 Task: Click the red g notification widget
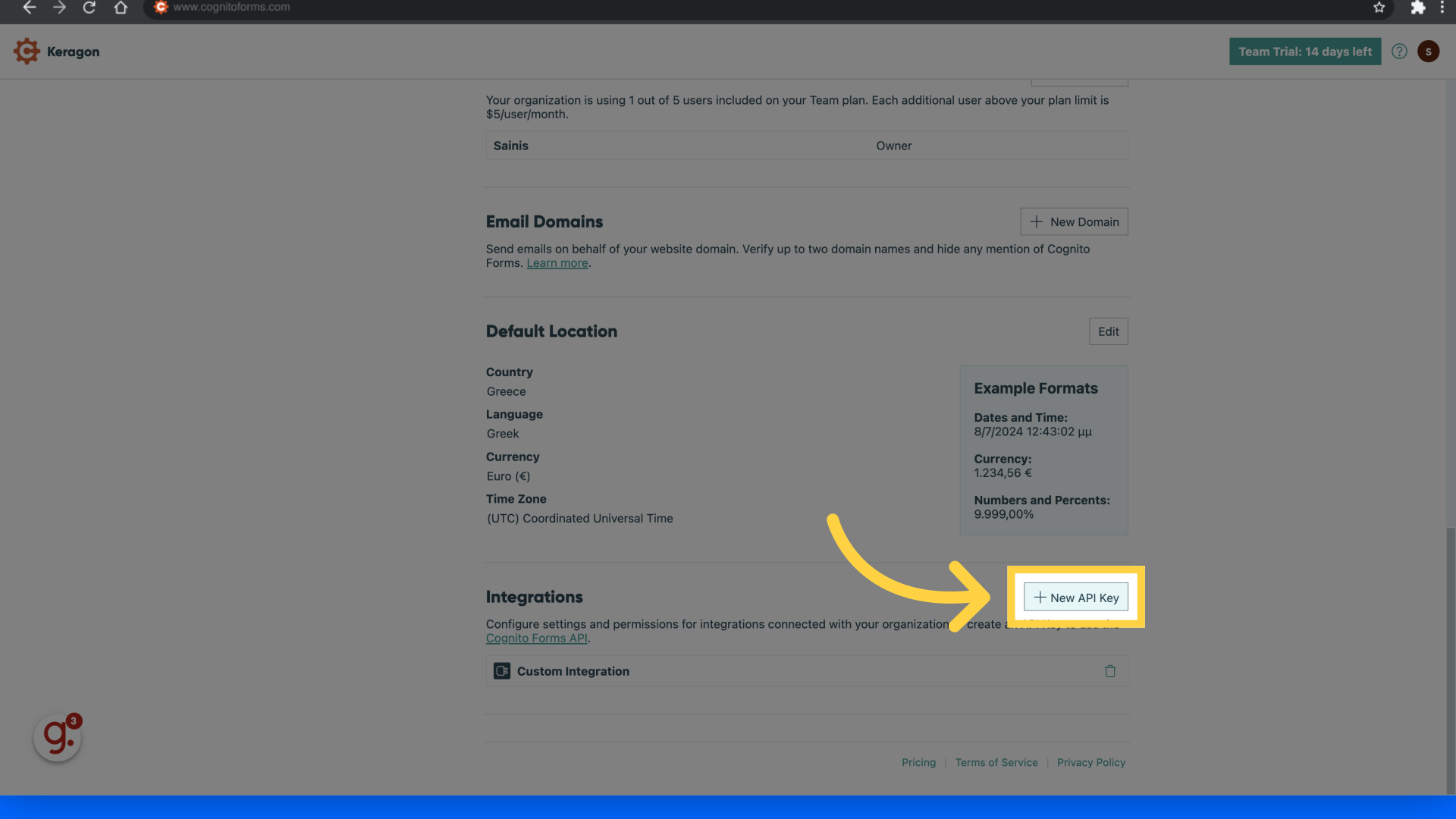point(56,736)
